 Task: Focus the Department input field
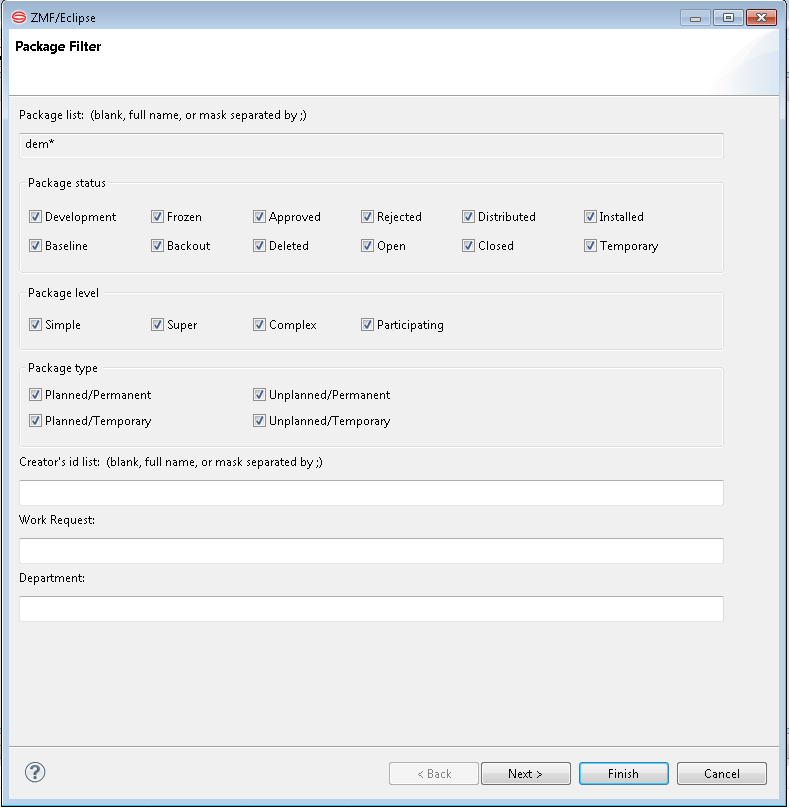click(371, 609)
